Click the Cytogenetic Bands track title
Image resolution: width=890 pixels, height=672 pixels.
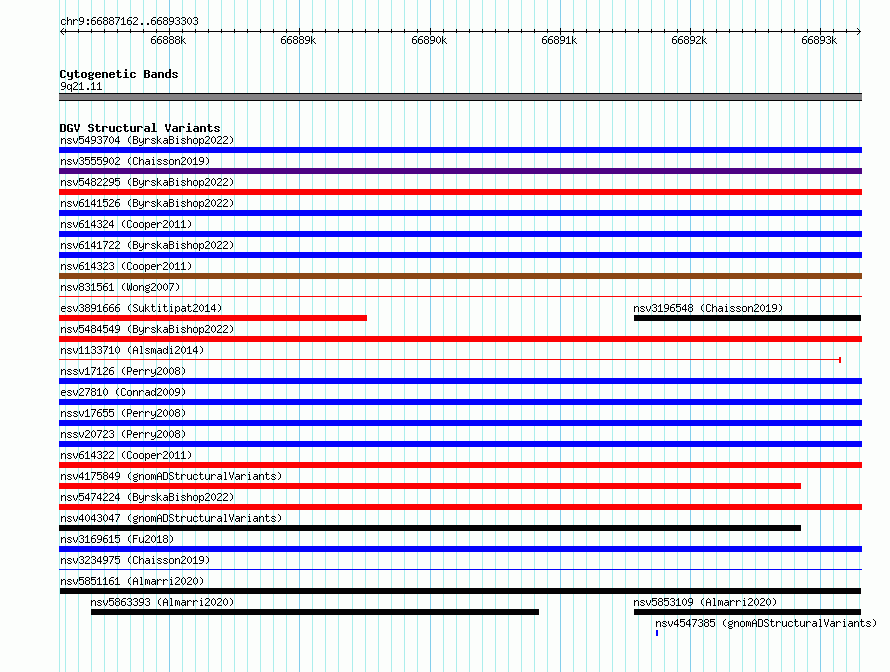point(119,74)
